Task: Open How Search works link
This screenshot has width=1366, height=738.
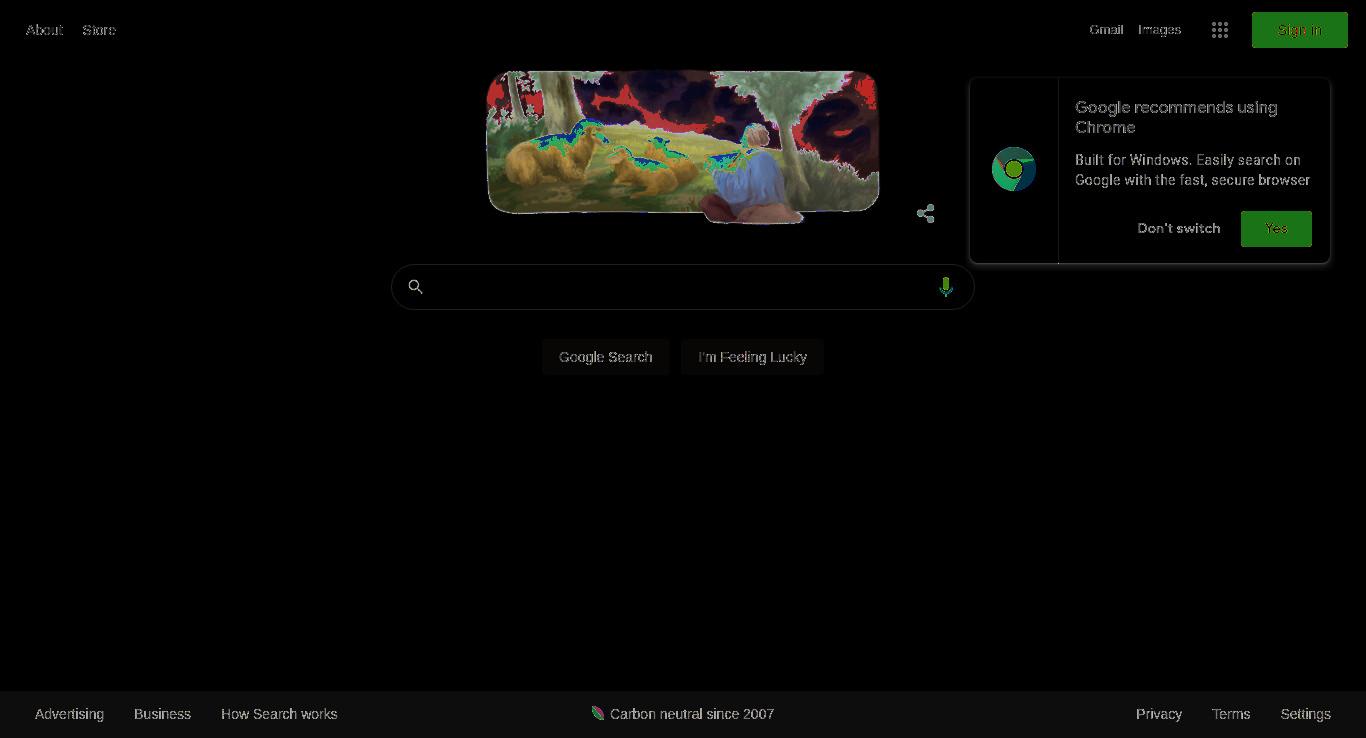Action: pyautogui.click(x=279, y=714)
